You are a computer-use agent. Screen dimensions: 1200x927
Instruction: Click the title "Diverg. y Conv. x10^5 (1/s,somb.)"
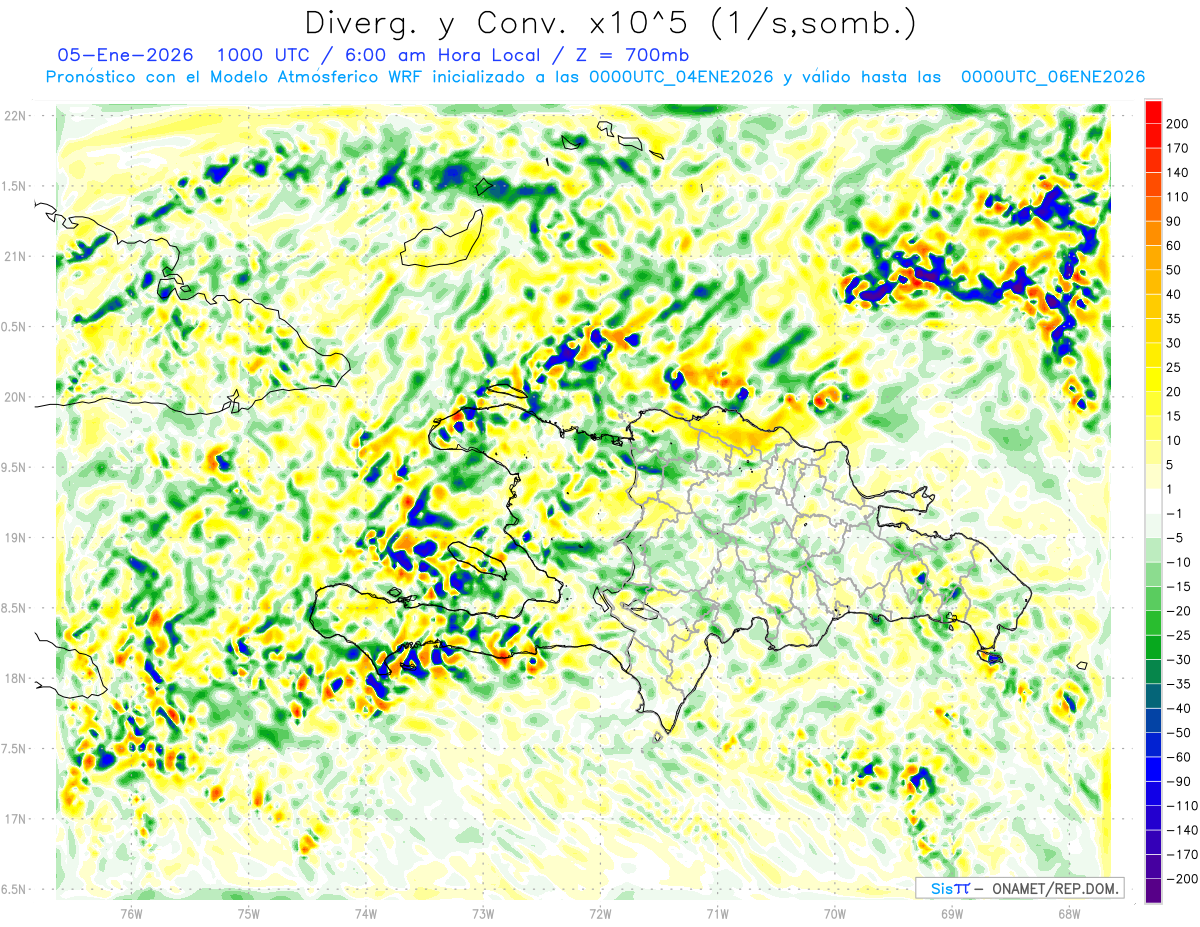(x=610, y=22)
